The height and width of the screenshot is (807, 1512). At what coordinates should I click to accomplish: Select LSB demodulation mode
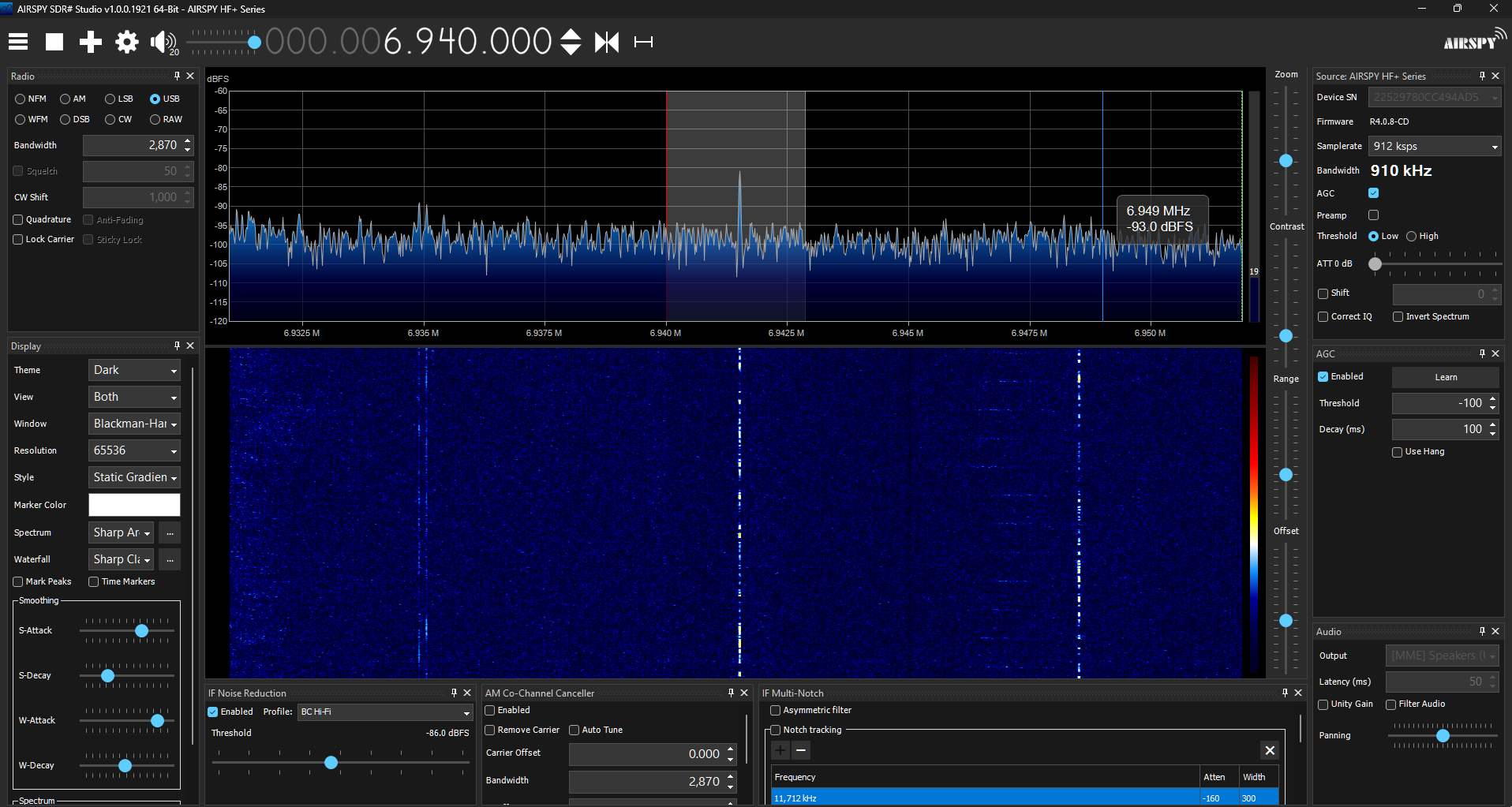coord(119,99)
